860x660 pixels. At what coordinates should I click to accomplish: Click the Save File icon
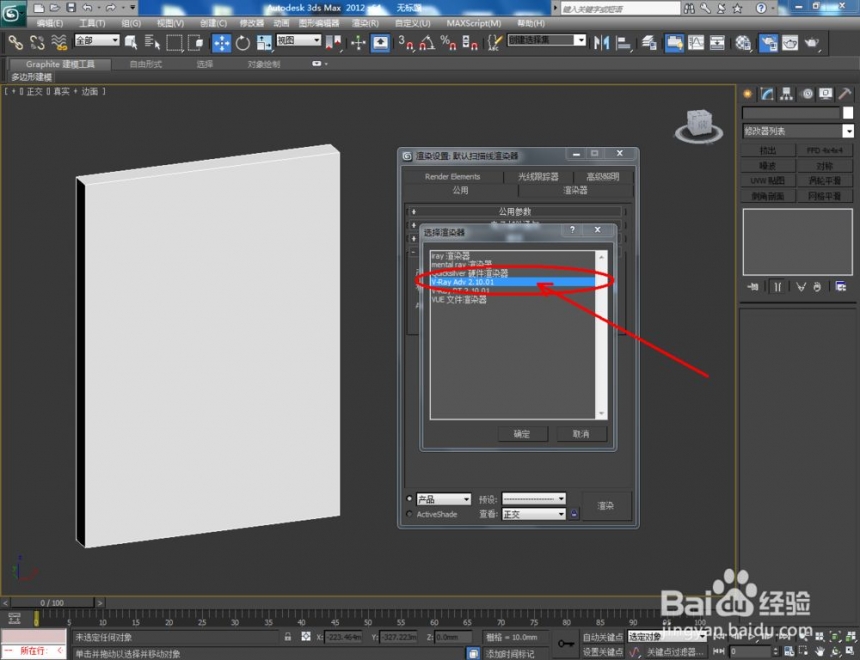click(71, 8)
